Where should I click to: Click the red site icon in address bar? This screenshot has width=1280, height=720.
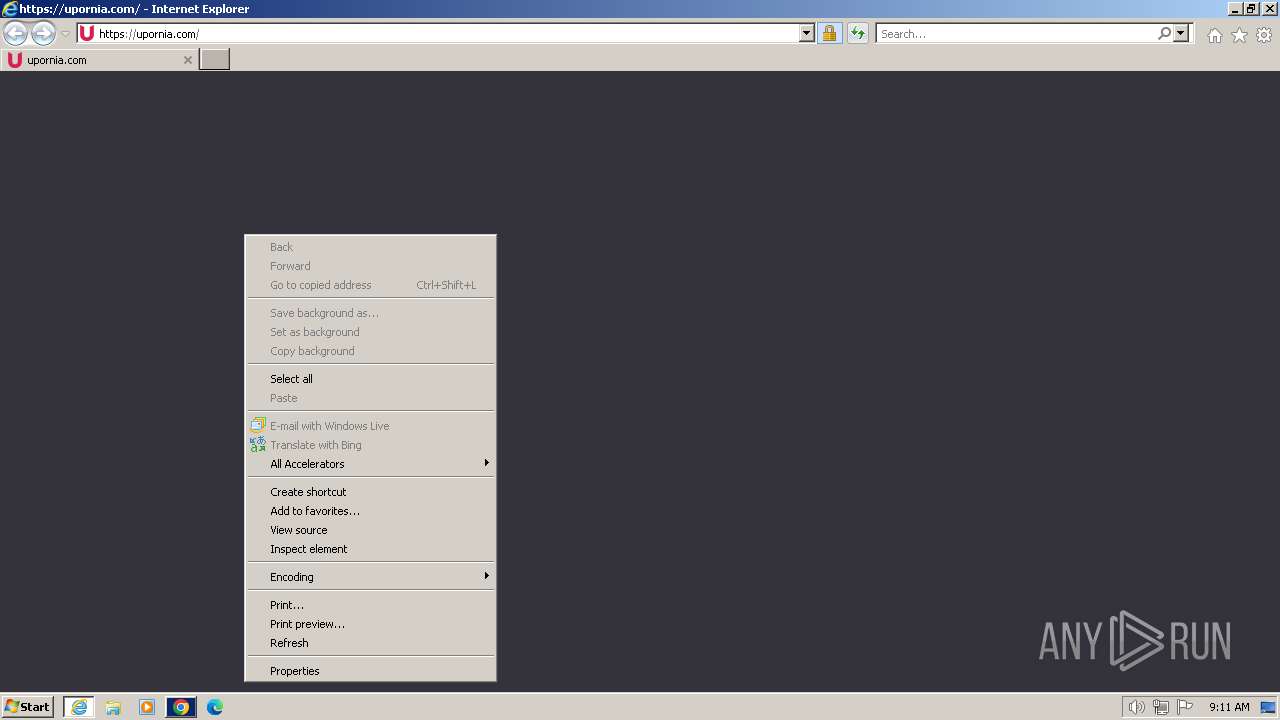(87, 33)
